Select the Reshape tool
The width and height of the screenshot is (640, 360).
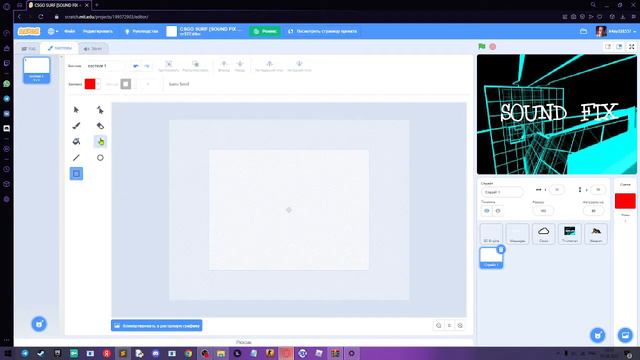(x=100, y=110)
